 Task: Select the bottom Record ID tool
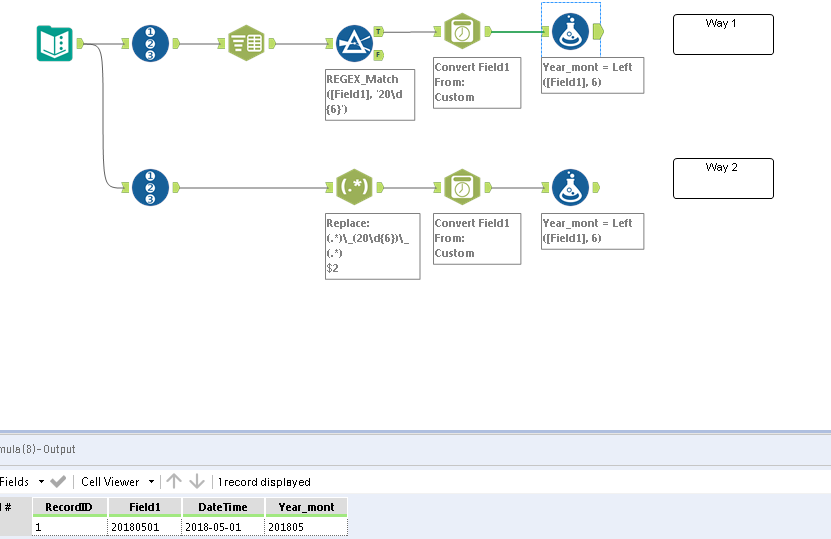coord(150,188)
